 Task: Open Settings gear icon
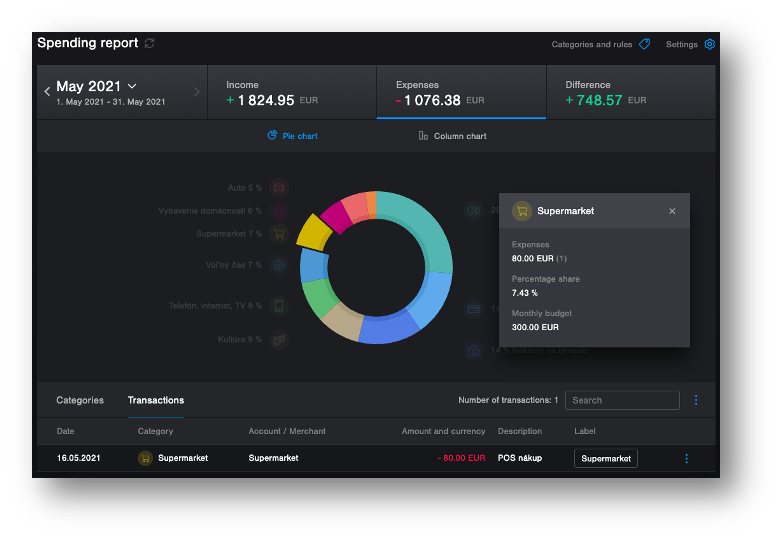point(710,44)
